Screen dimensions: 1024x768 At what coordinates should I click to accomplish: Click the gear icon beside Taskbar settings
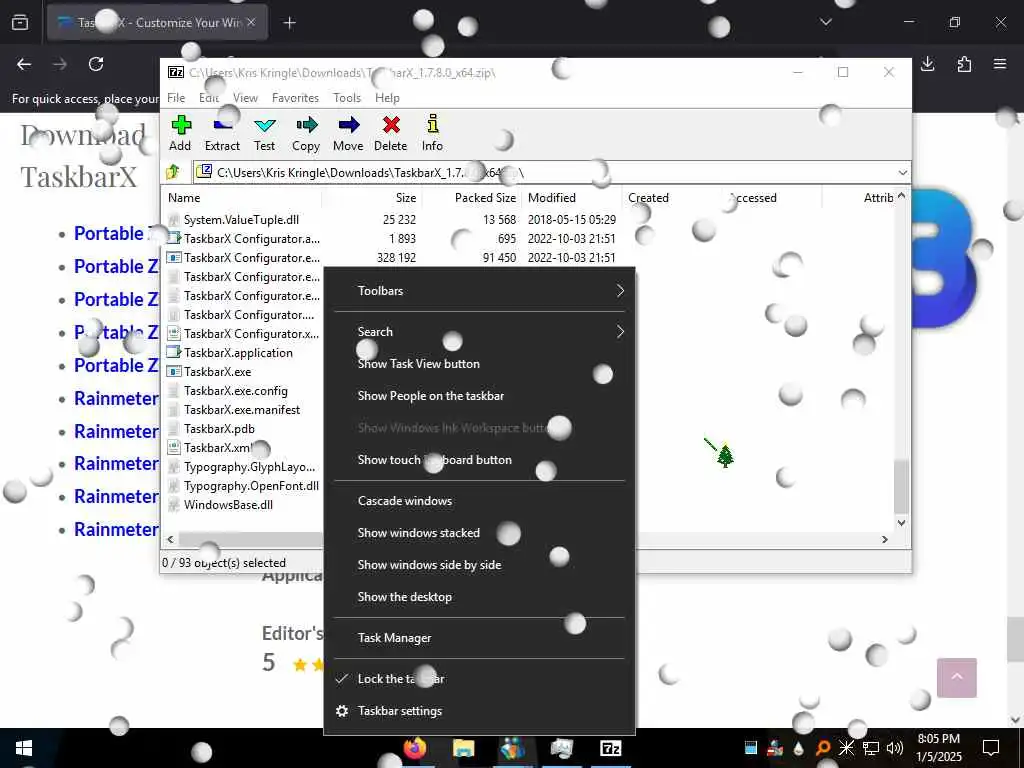coord(342,711)
